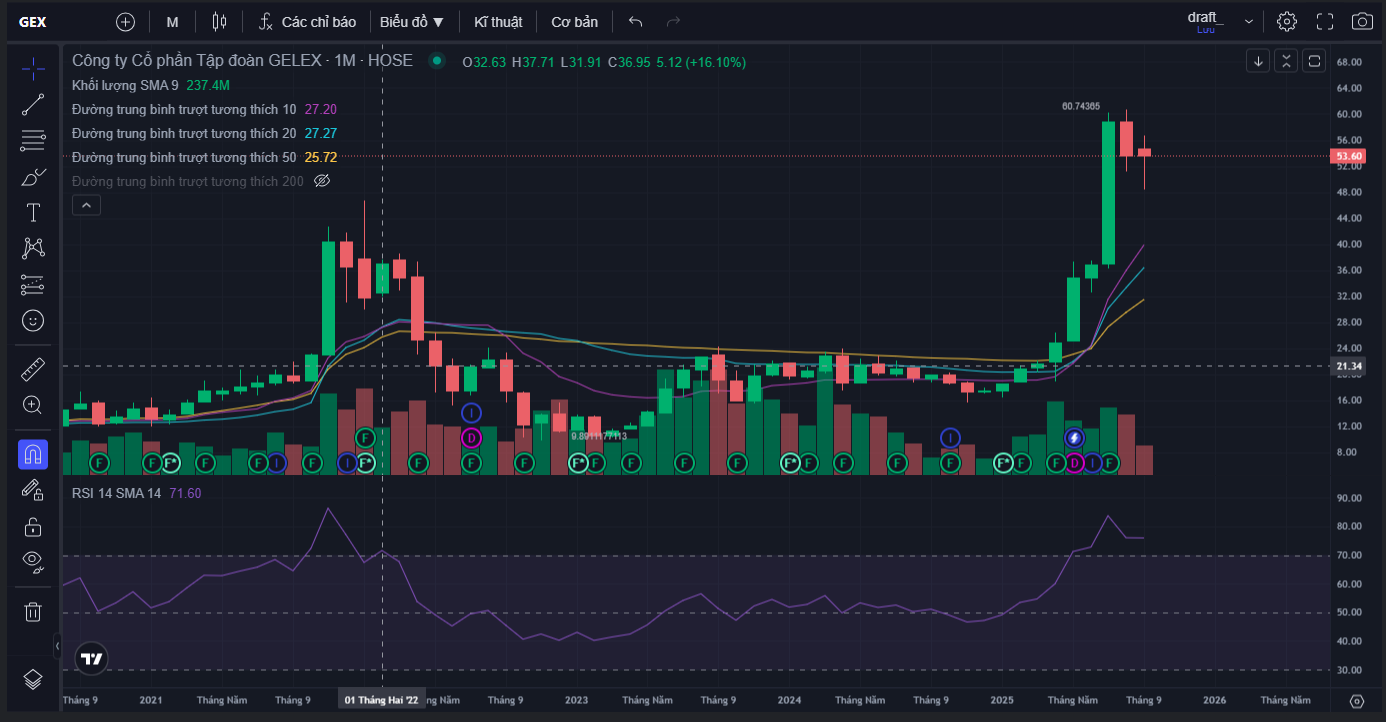This screenshot has width=1386, height=722.
Task: Click the 60.74365 high price label
Action: [x=1080, y=106]
